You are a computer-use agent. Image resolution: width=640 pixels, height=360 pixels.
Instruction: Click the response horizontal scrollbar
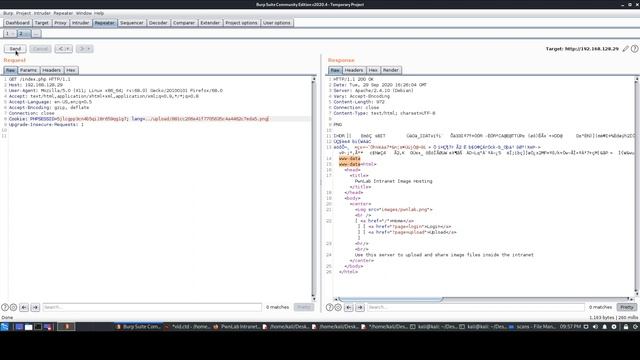[390, 299]
